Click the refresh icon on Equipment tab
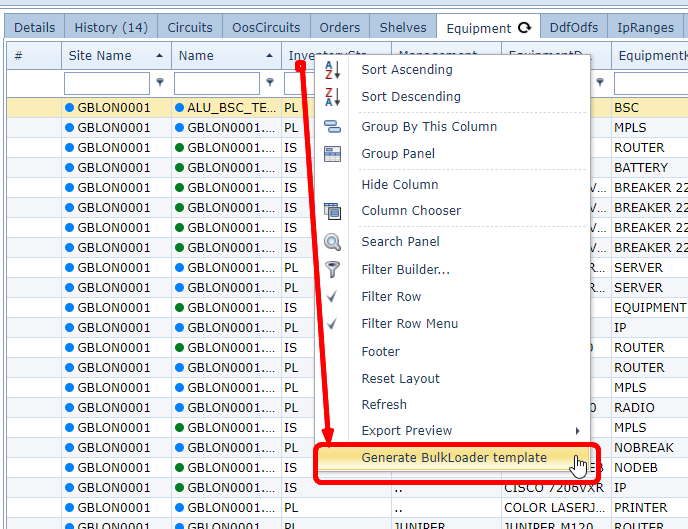This screenshot has height=529, width=688. pos(525,28)
